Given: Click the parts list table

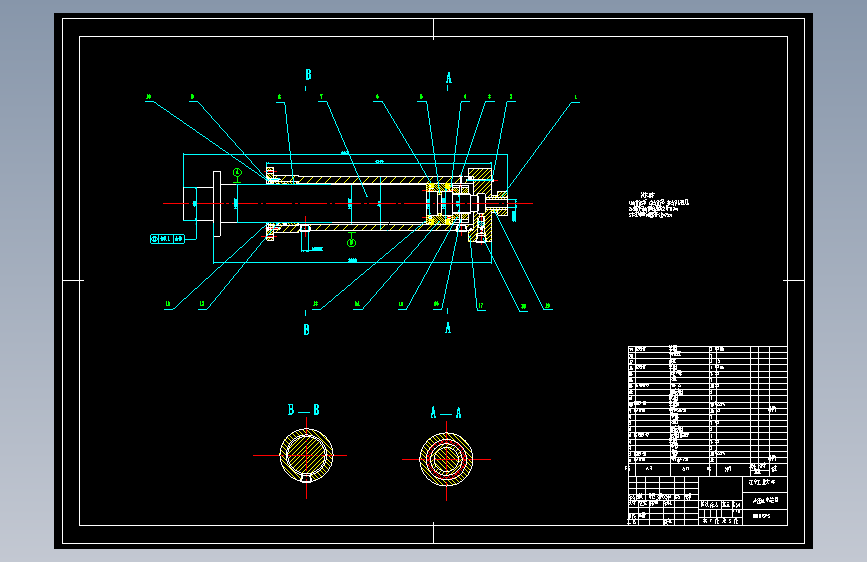Looking at the screenshot, I should tap(708, 411).
